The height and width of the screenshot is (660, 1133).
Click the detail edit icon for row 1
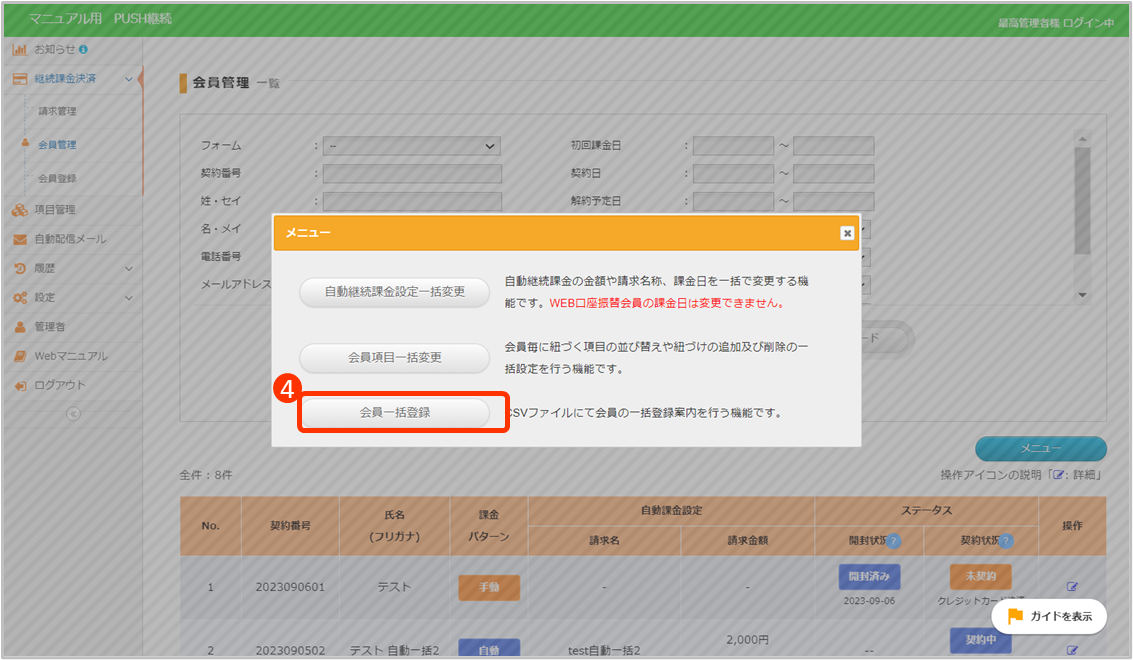(x=1073, y=587)
